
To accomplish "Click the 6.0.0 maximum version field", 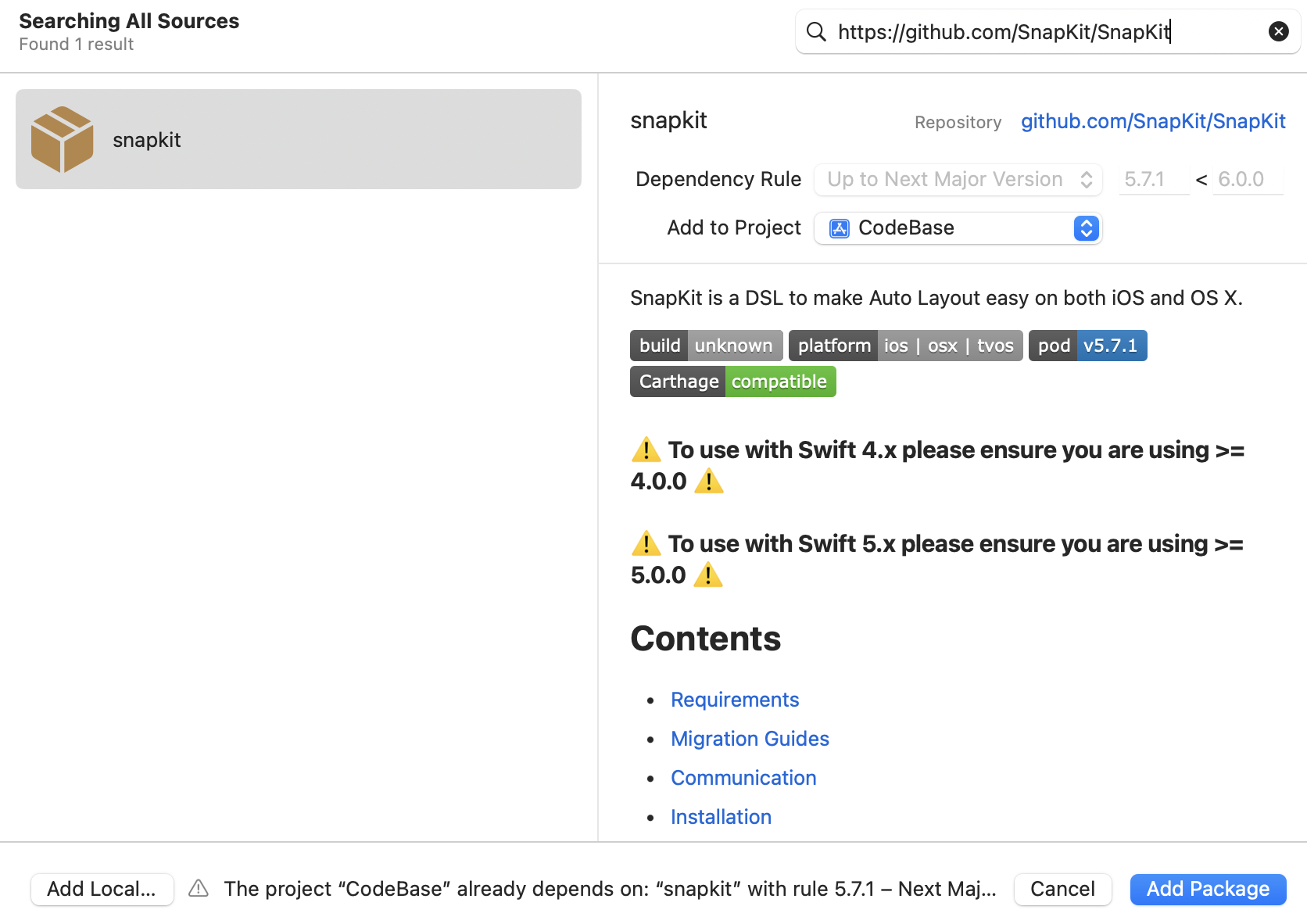I will click(1248, 179).
